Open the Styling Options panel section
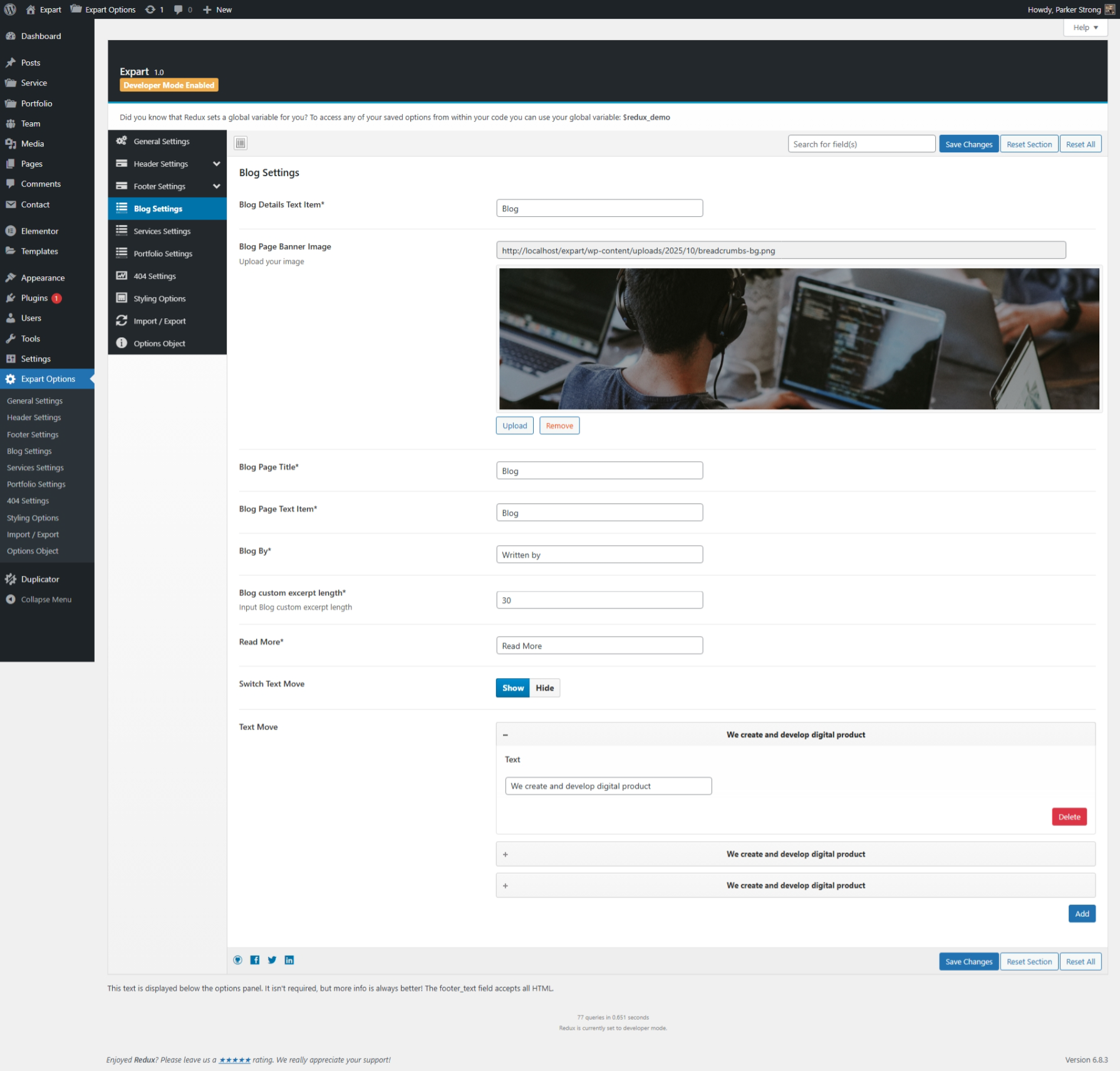The image size is (1120, 1071). [x=160, y=298]
